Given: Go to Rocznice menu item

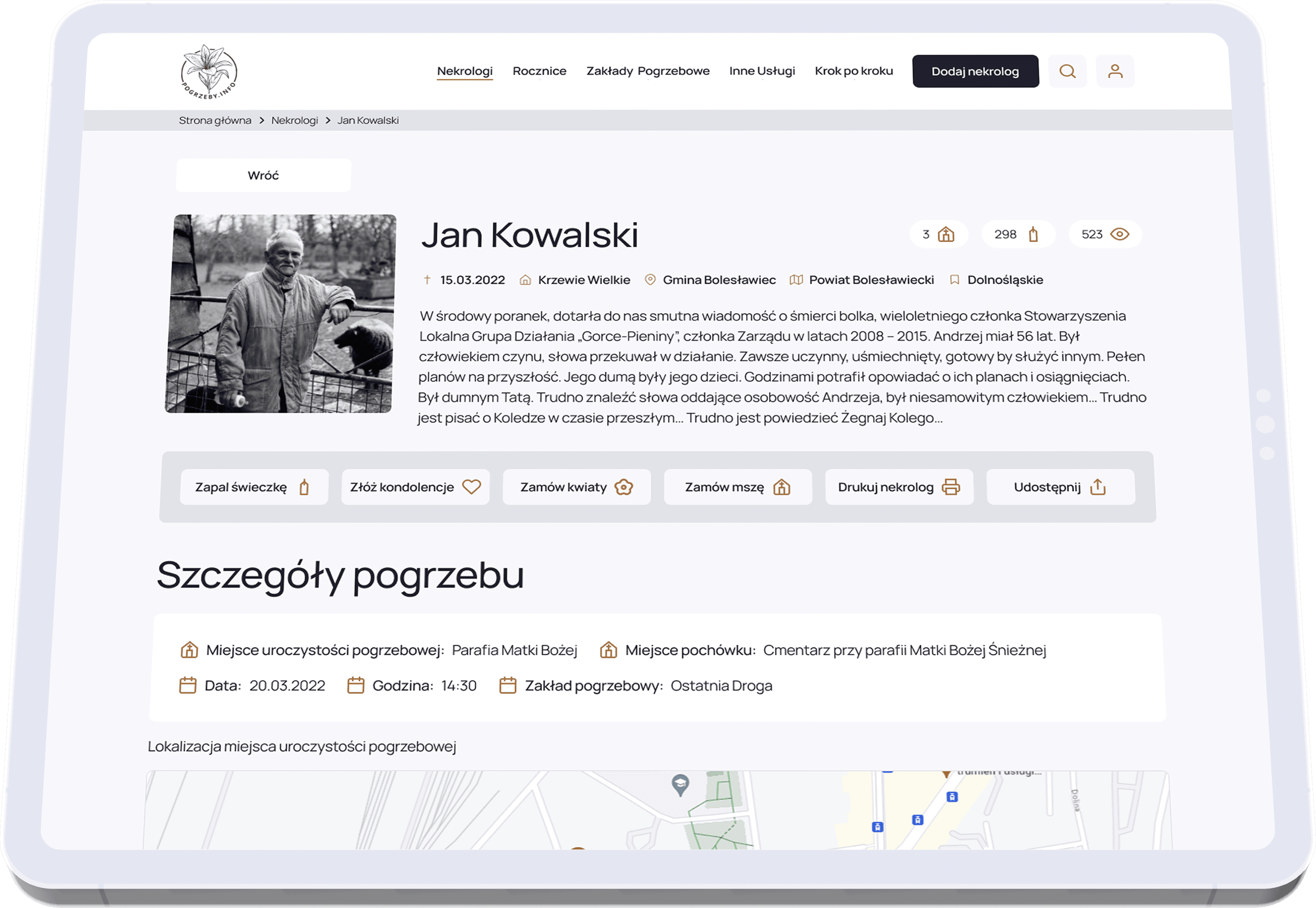Looking at the screenshot, I should [539, 71].
